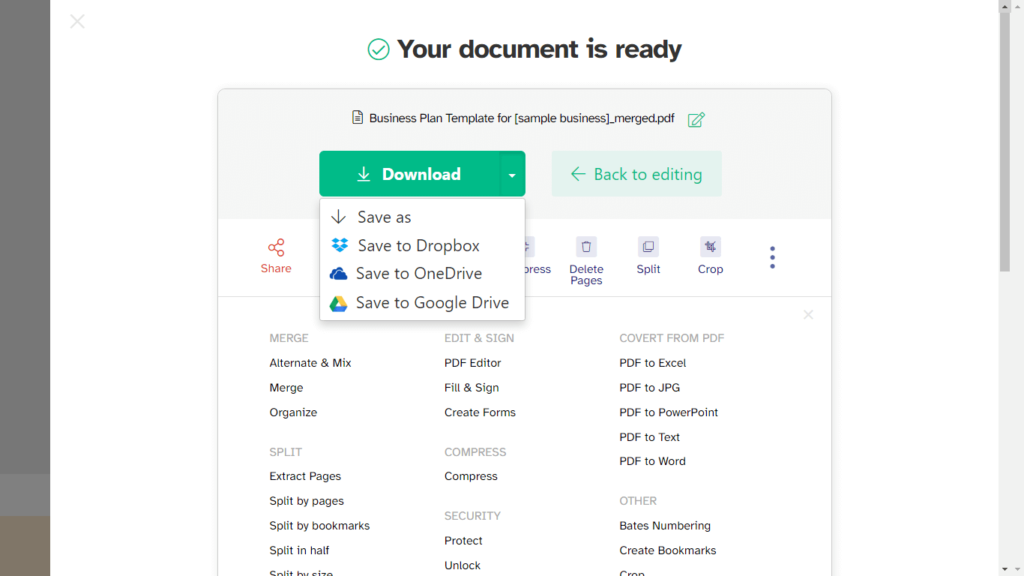The image size is (1024, 576).
Task: Open PDF Editor link
Action: tap(472, 363)
